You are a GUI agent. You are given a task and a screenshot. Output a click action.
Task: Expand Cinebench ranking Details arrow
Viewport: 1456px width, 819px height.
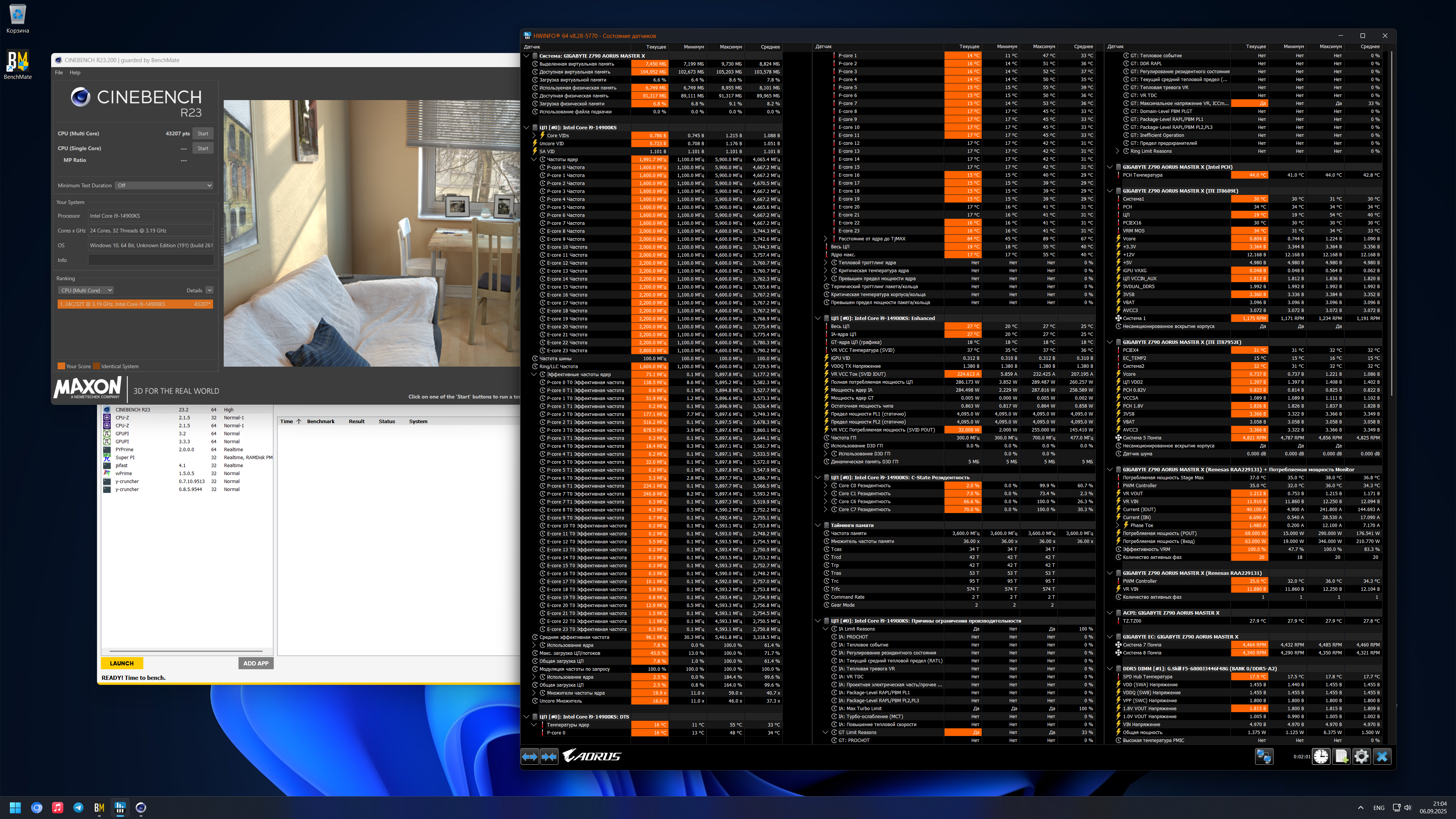click(x=209, y=290)
